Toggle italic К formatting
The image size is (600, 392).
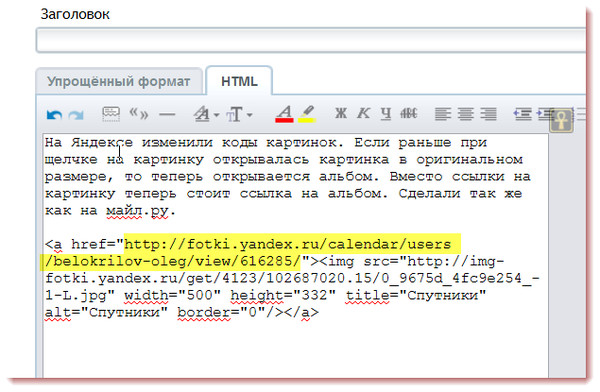tap(364, 113)
